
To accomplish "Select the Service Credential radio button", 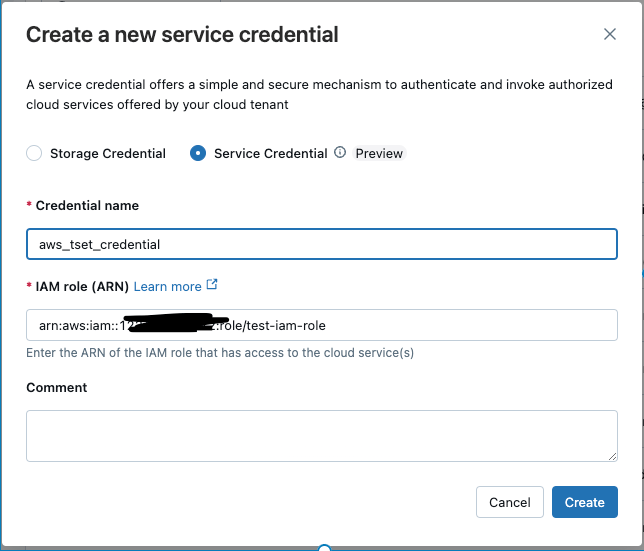I will (x=198, y=153).
